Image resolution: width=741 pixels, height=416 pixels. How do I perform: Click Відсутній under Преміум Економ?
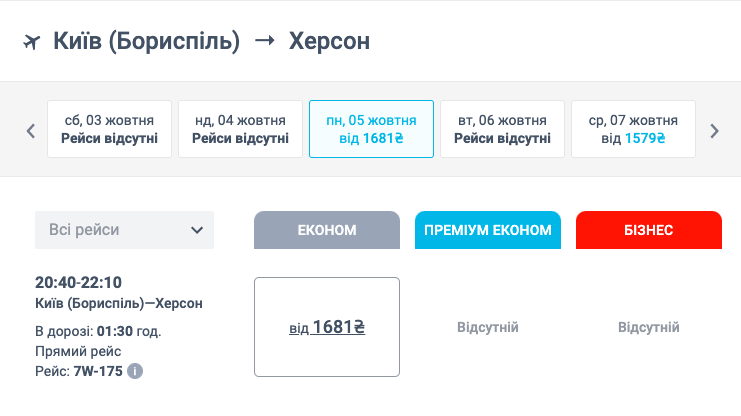488,327
